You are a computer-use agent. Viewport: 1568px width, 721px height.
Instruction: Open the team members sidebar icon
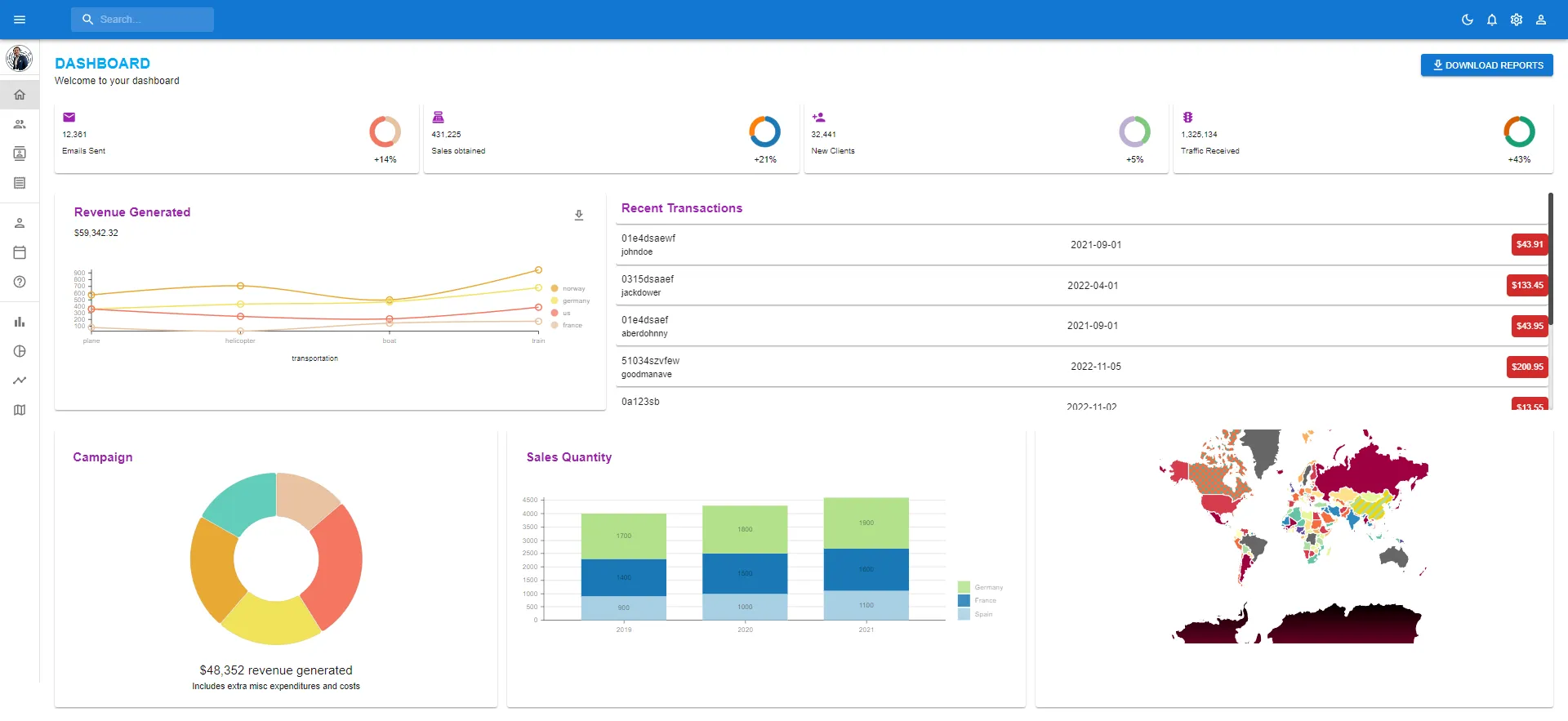[20, 124]
